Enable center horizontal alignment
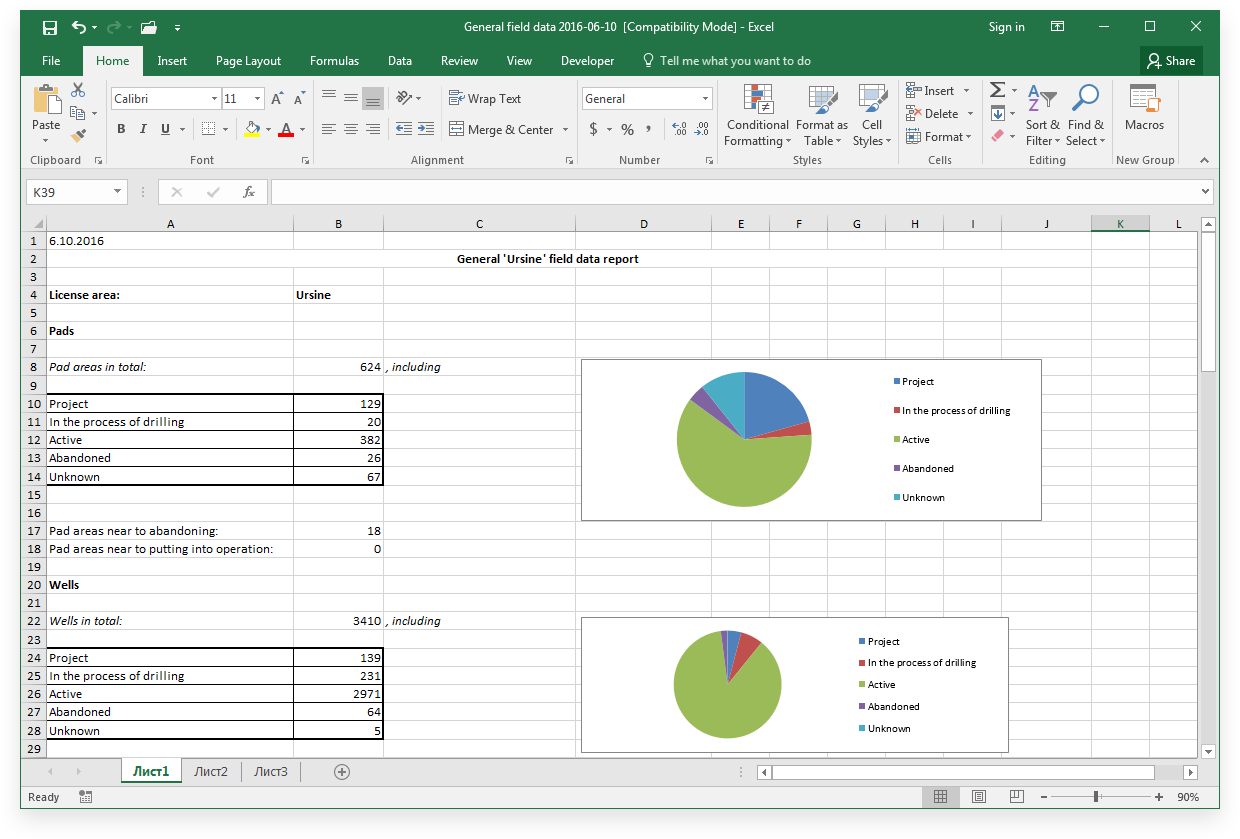Image resolution: width=1240 pixels, height=839 pixels. [351, 129]
